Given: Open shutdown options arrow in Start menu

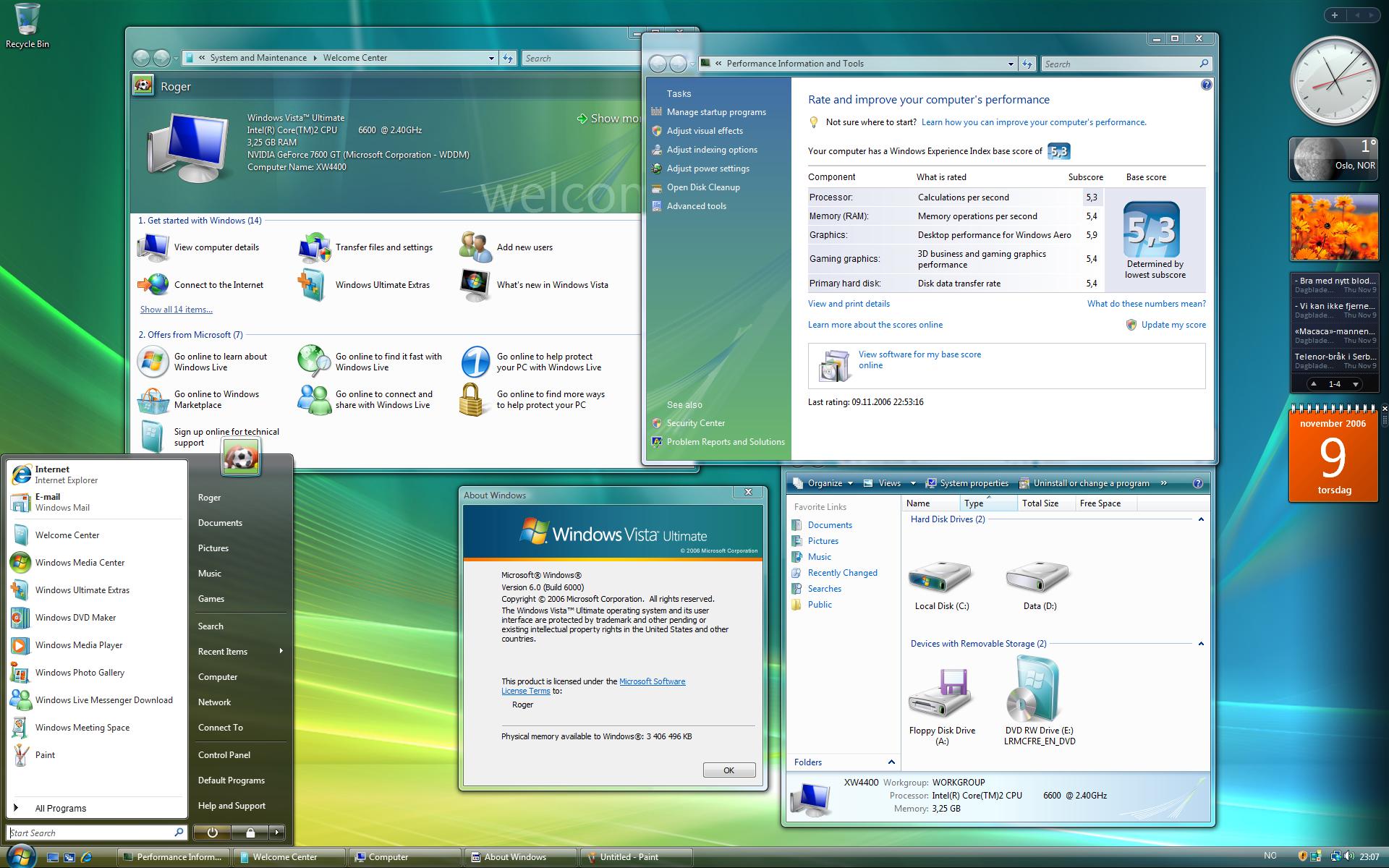Looking at the screenshot, I should [277, 833].
